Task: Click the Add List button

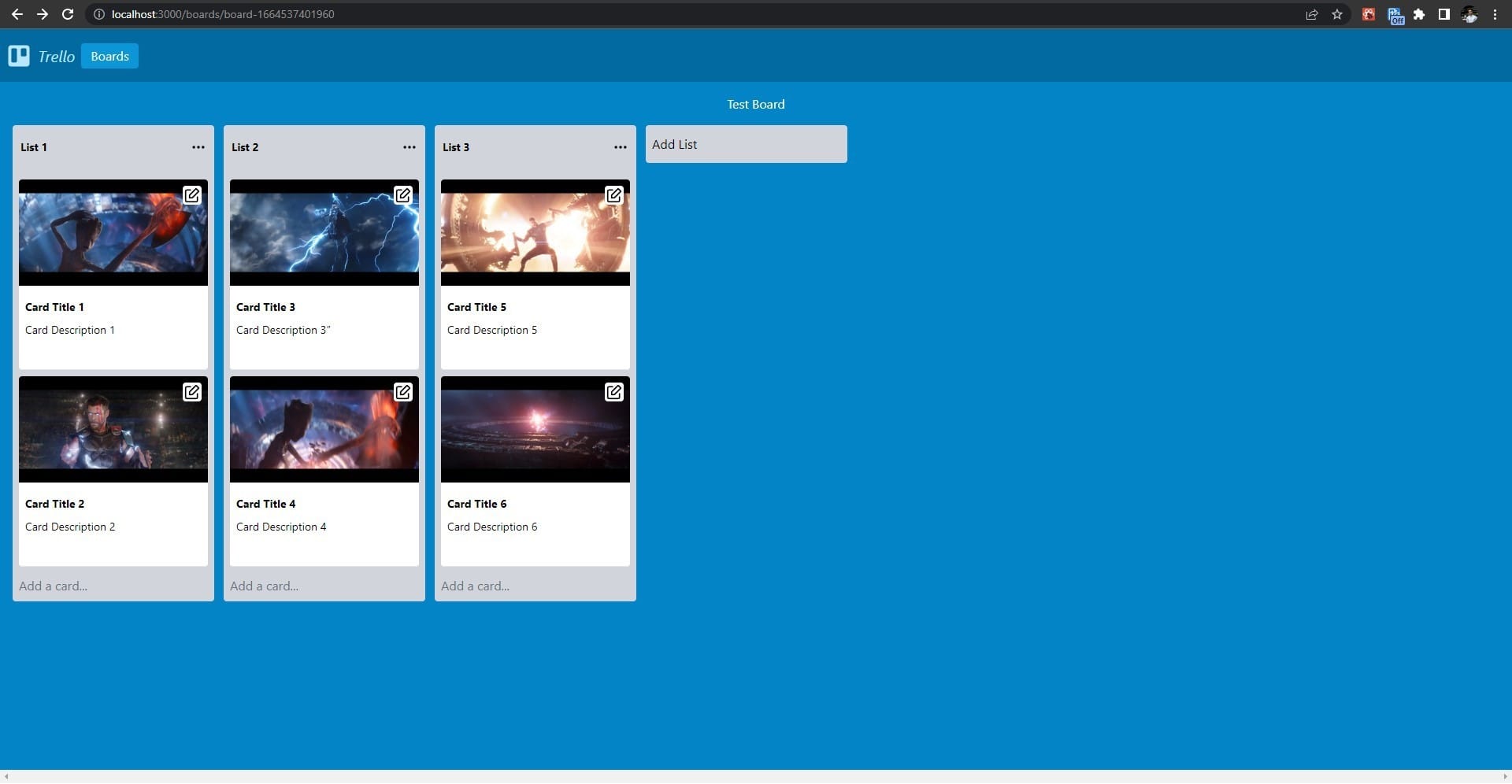Action: pos(746,144)
